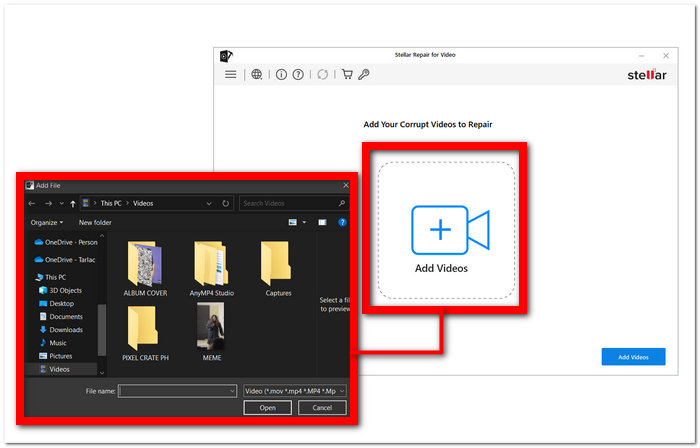Go back in Add File dialog
This screenshot has width=700, height=448.
pyautogui.click(x=32, y=203)
